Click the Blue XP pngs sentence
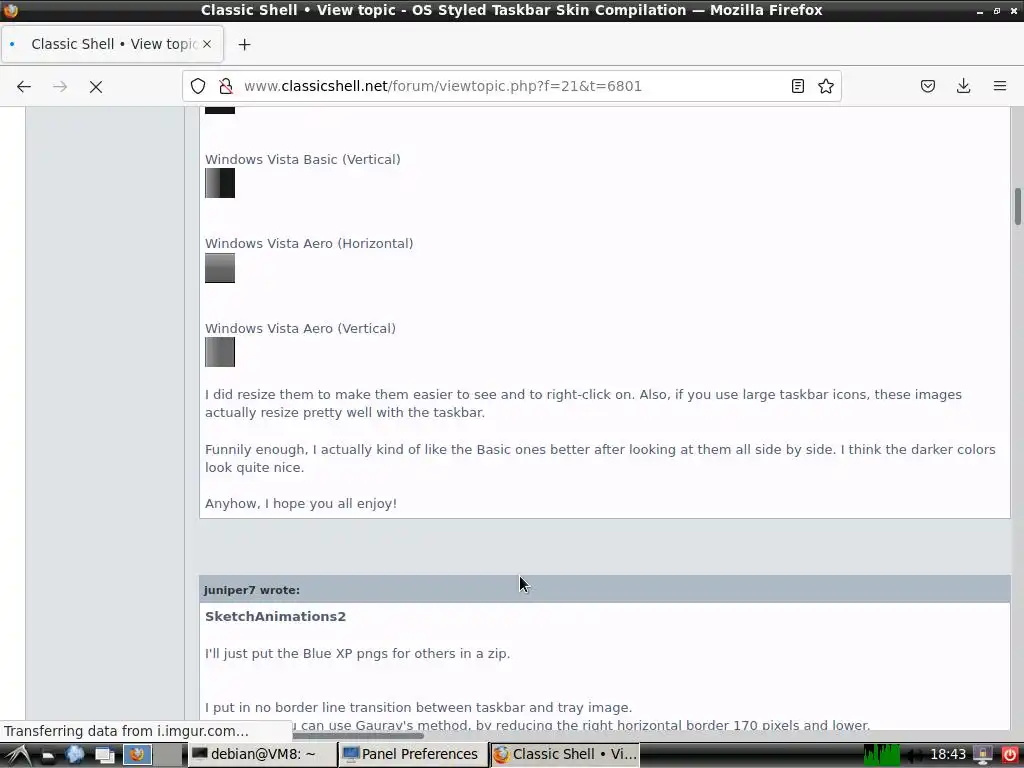 click(357, 654)
